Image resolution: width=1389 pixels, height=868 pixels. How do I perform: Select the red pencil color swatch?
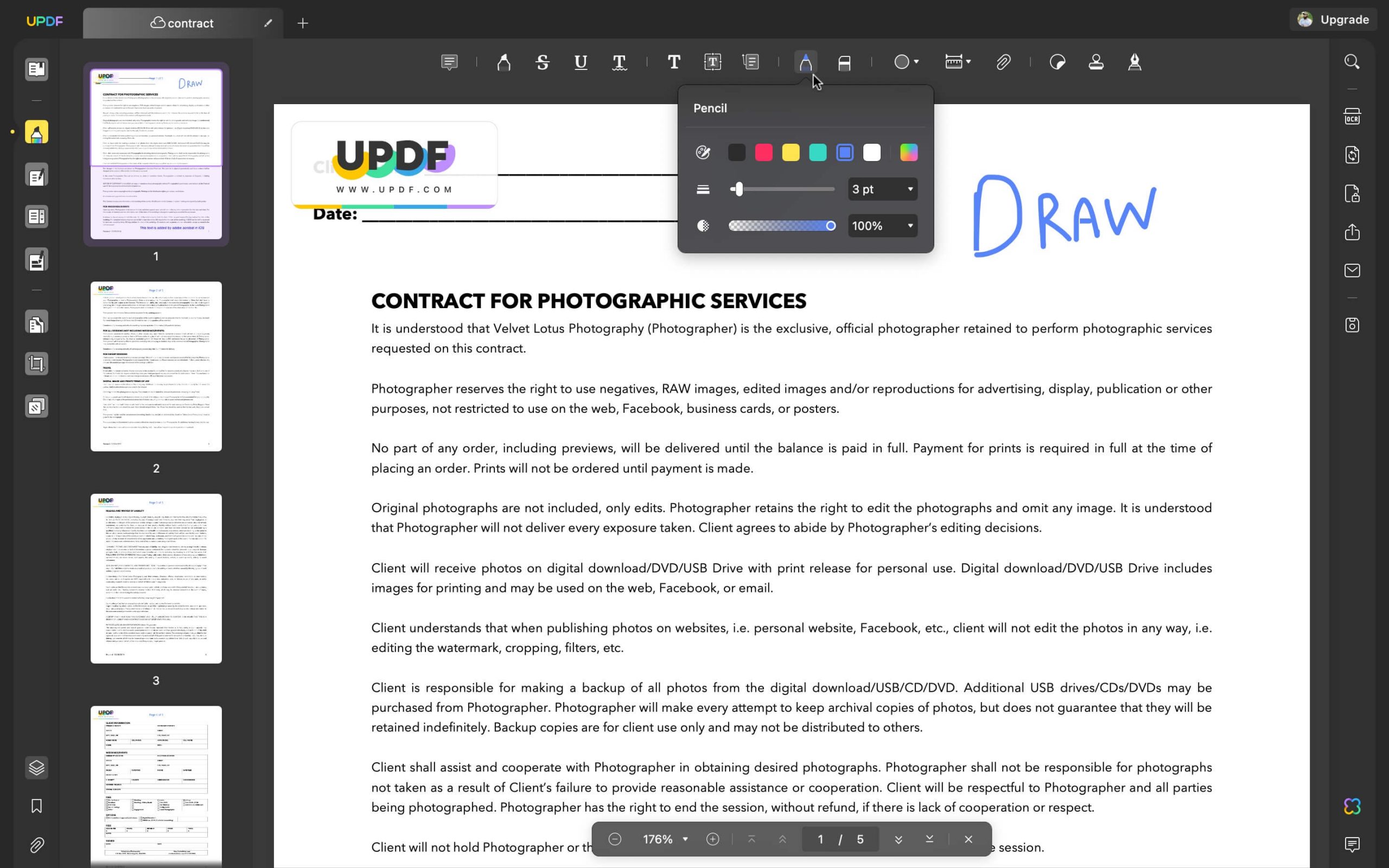click(763, 152)
